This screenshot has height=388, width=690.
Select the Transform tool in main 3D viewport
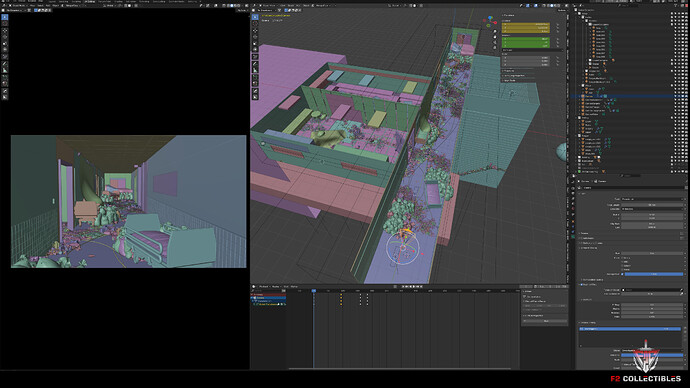pyautogui.click(x=255, y=50)
